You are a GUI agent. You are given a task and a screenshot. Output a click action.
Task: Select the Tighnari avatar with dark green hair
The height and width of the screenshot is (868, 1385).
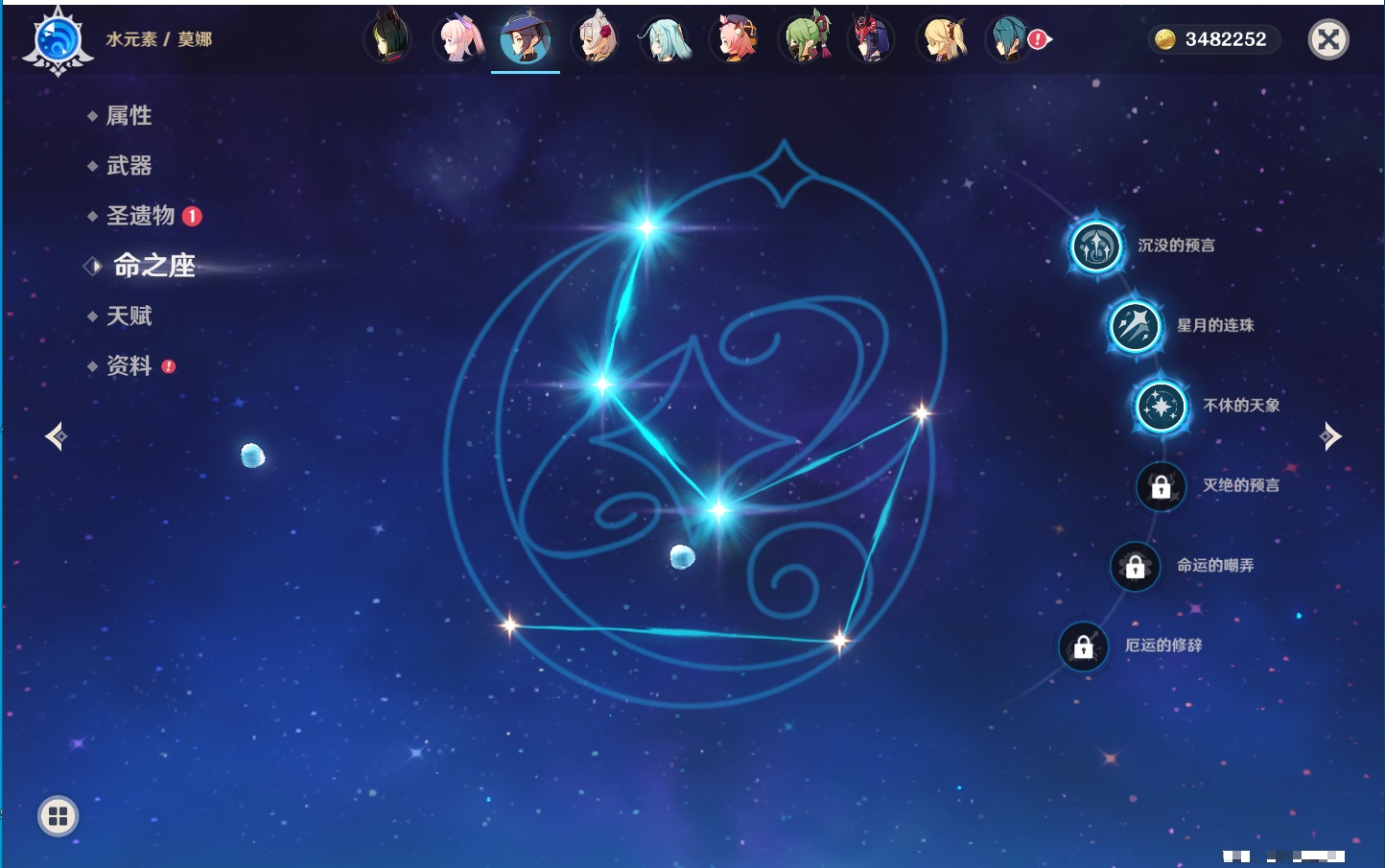tap(388, 38)
